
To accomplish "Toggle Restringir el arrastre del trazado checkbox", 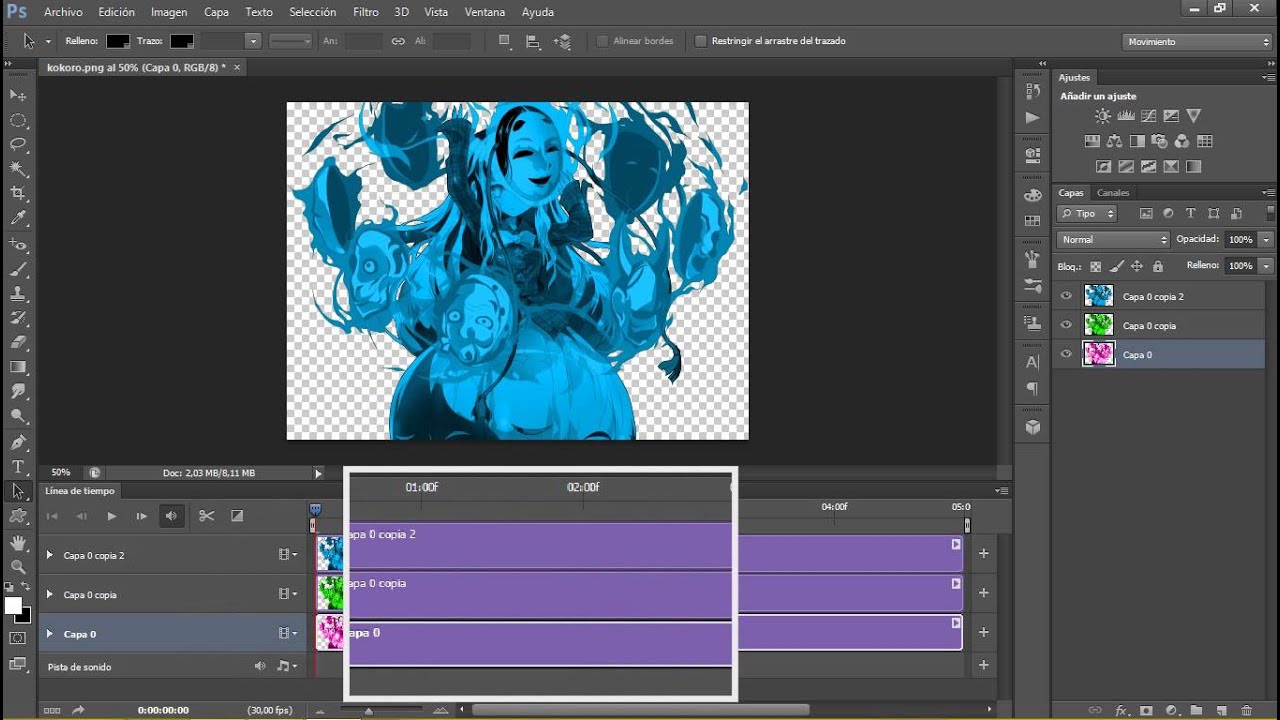I will pyautogui.click(x=701, y=41).
